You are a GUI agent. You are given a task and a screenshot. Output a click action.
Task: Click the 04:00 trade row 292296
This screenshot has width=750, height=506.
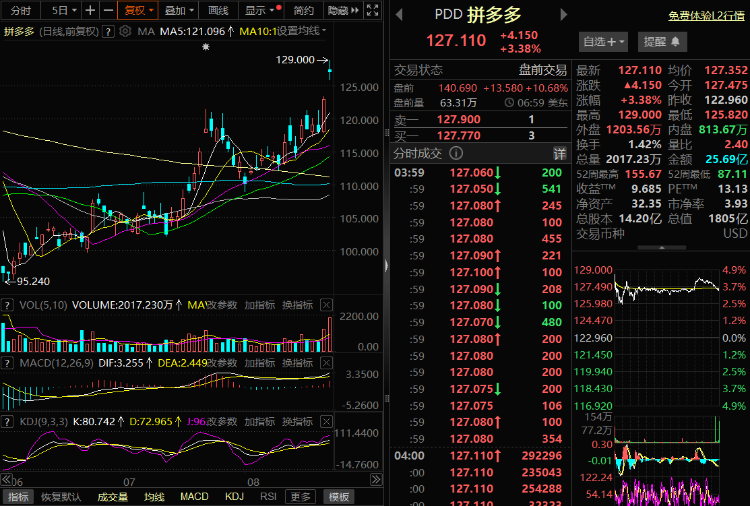tap(480, 456)
